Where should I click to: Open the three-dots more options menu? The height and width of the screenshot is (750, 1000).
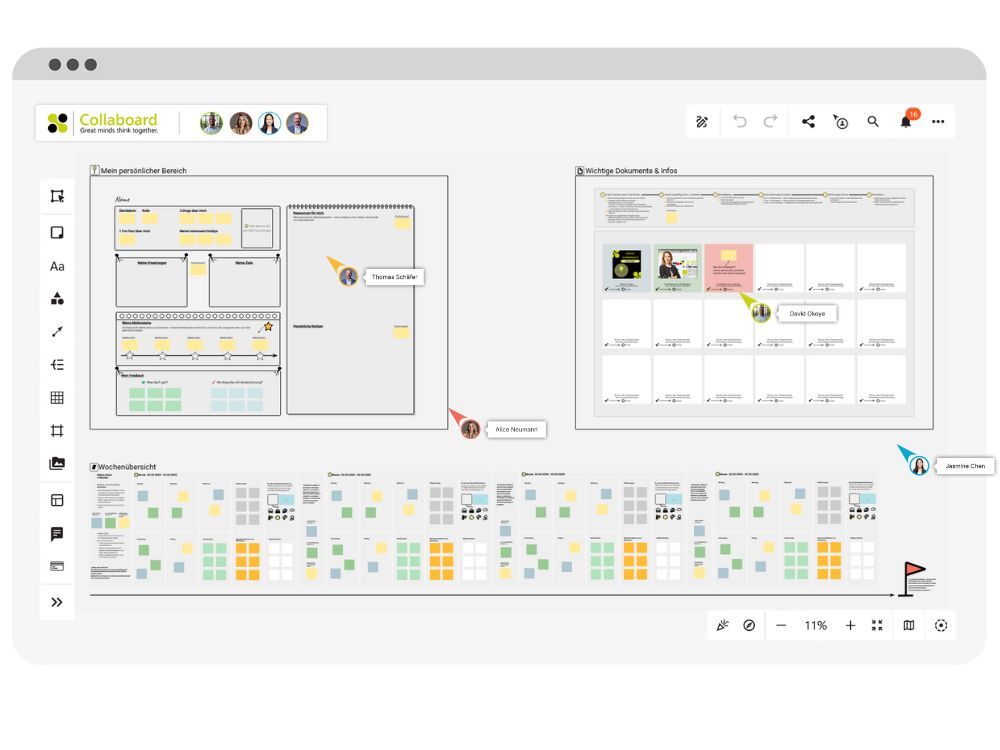938,122
